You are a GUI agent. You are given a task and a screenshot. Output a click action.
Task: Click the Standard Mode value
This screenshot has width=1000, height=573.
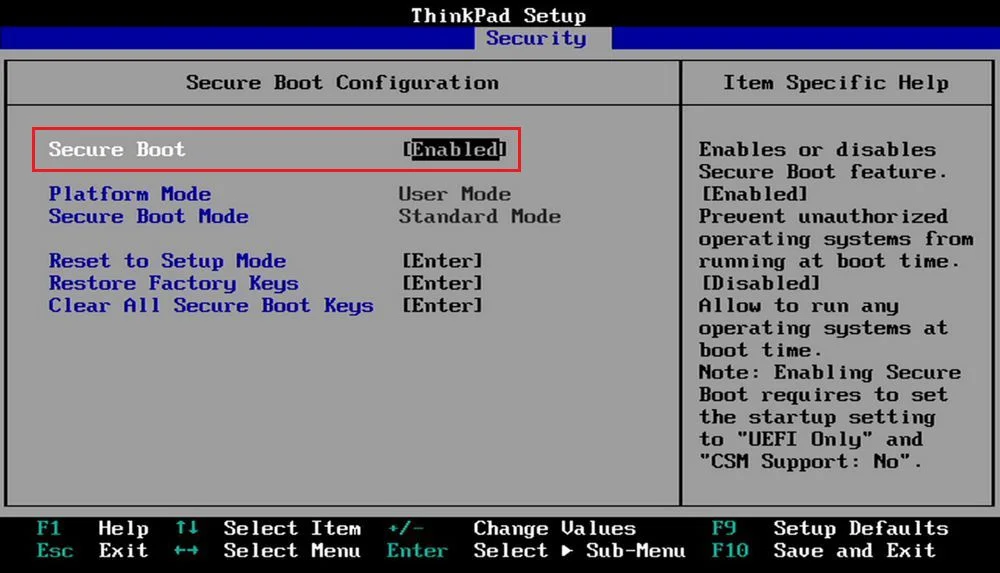point(480,216)
